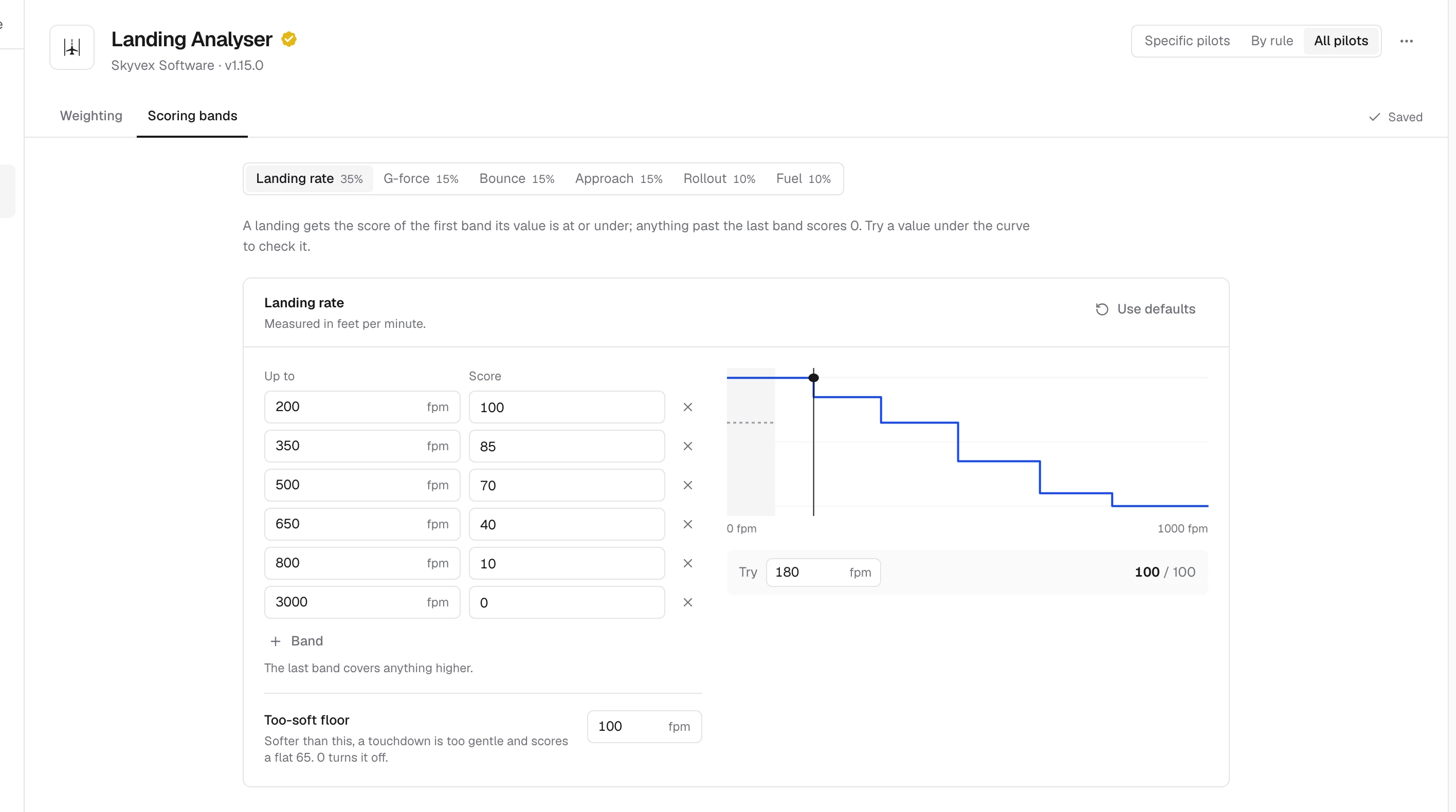Open the three-dot more options menu
Viewport: 1456px width, 812px height.
point(1406,41)
